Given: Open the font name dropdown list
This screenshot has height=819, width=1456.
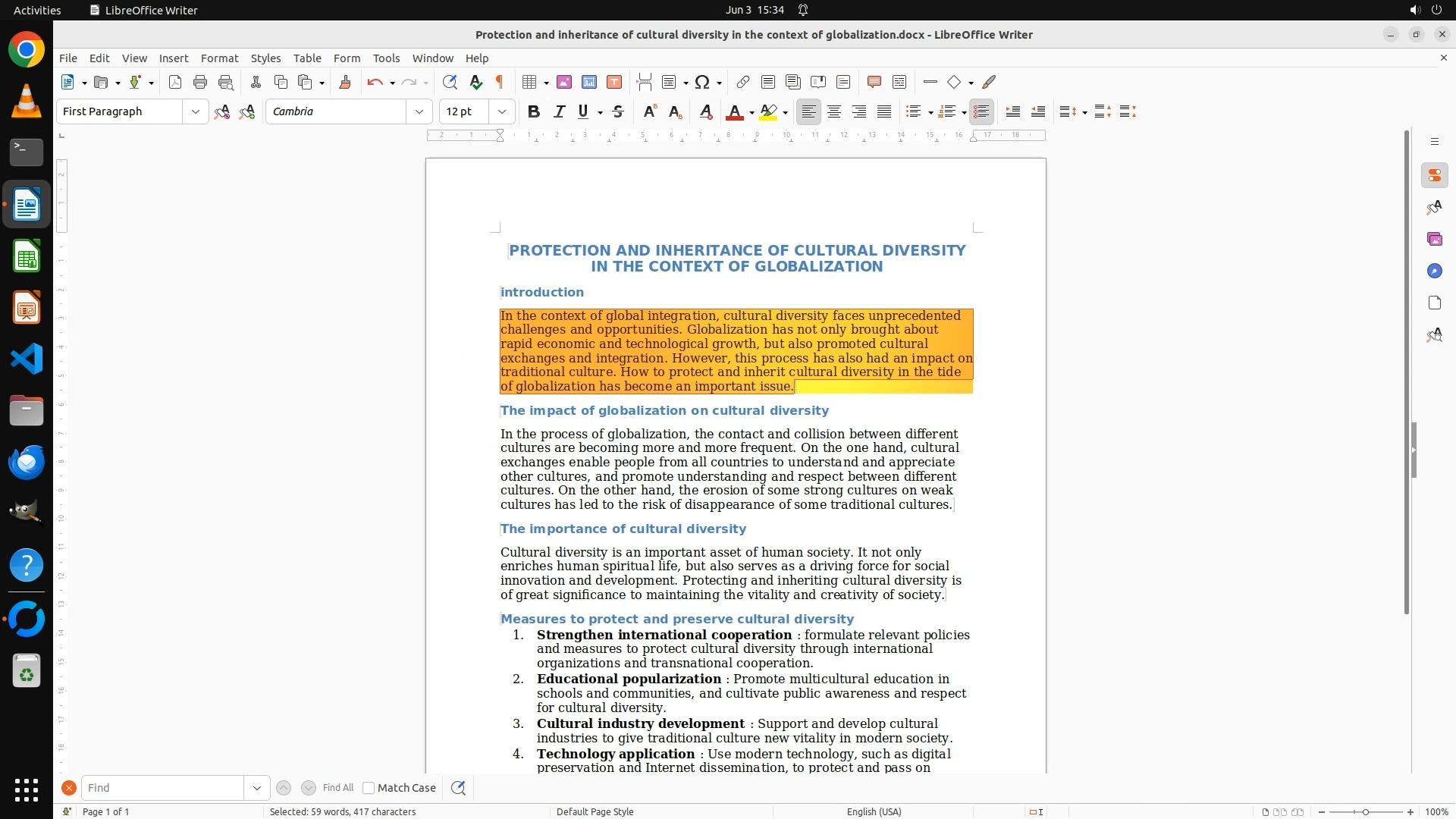Looking at the screenshot, I should (419, 112).
